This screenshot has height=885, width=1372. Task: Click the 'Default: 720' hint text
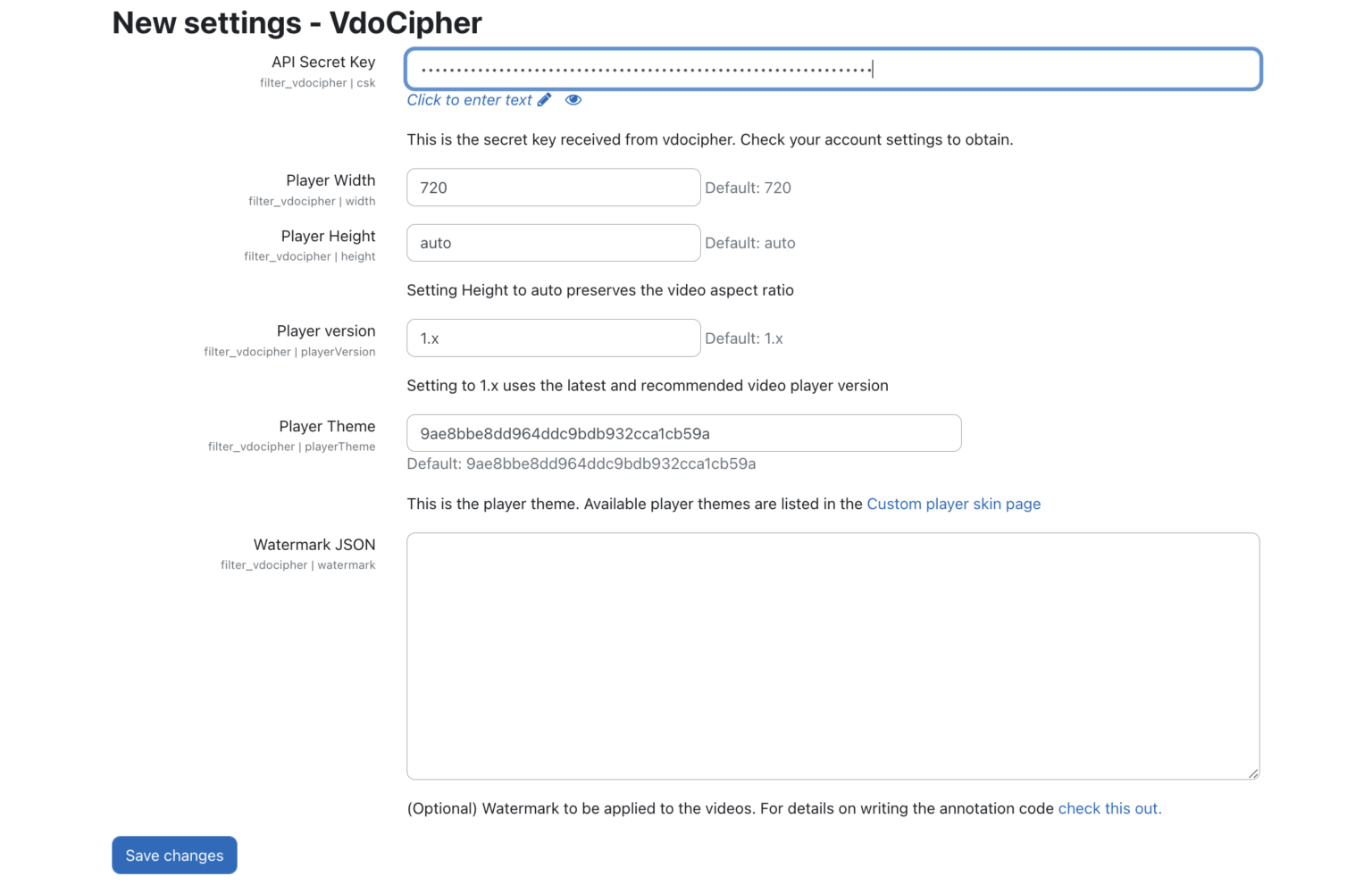click(748, 188)
